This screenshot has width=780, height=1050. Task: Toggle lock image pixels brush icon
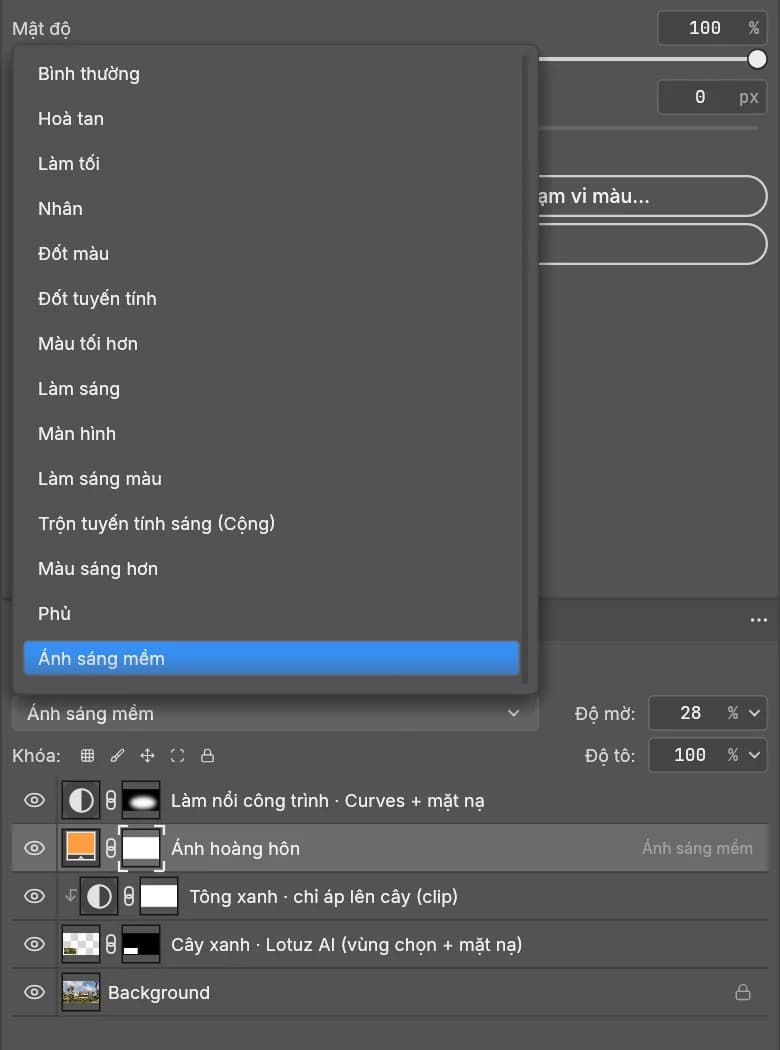point(117,756)
